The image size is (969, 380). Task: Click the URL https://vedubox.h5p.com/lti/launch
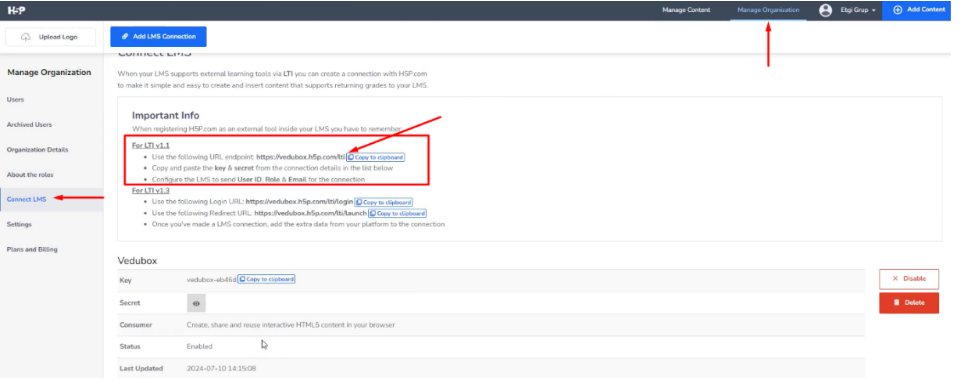pyautogui.click(x=311, y=213)
